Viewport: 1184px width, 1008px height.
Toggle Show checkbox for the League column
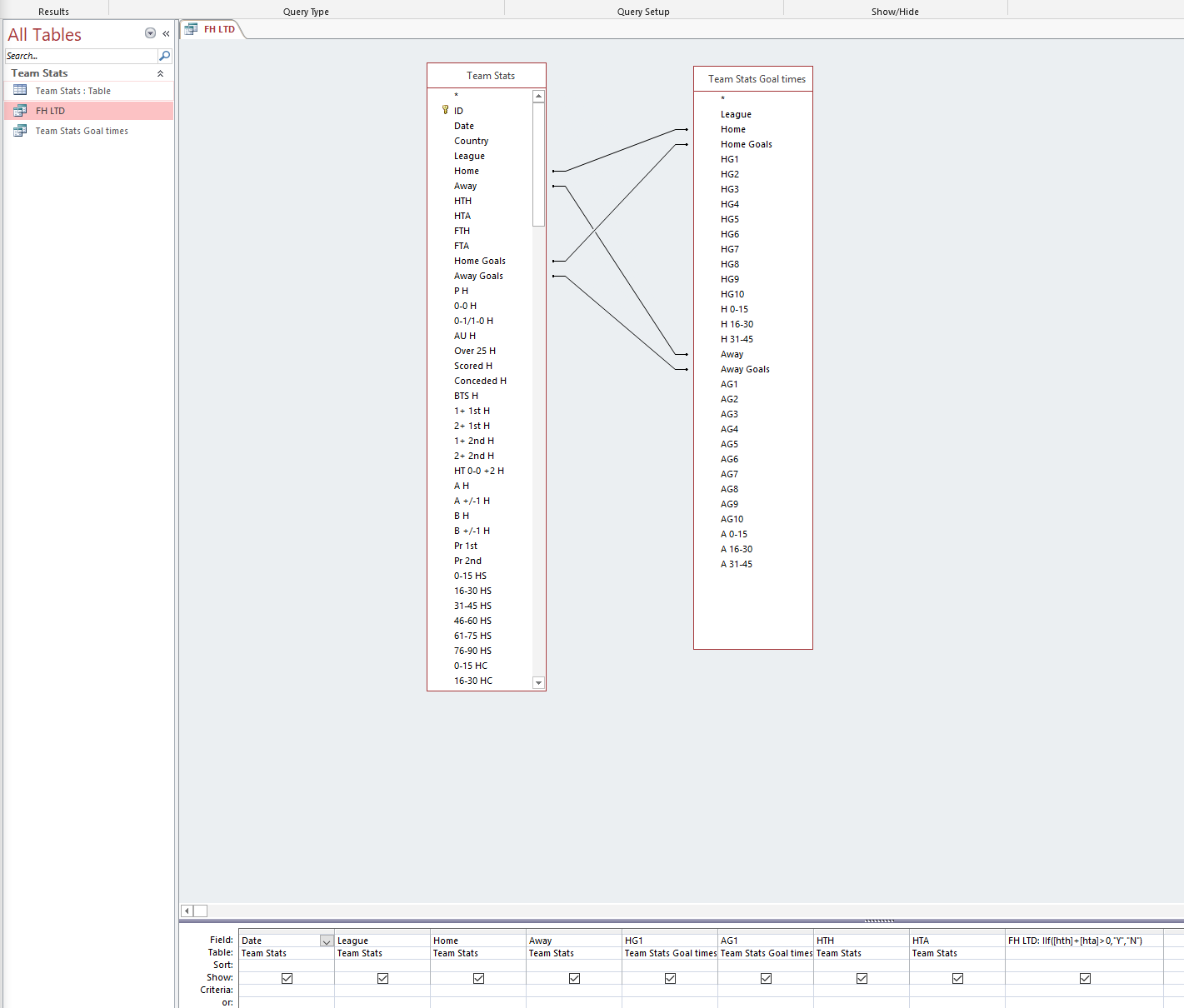(x=382, y=978)
